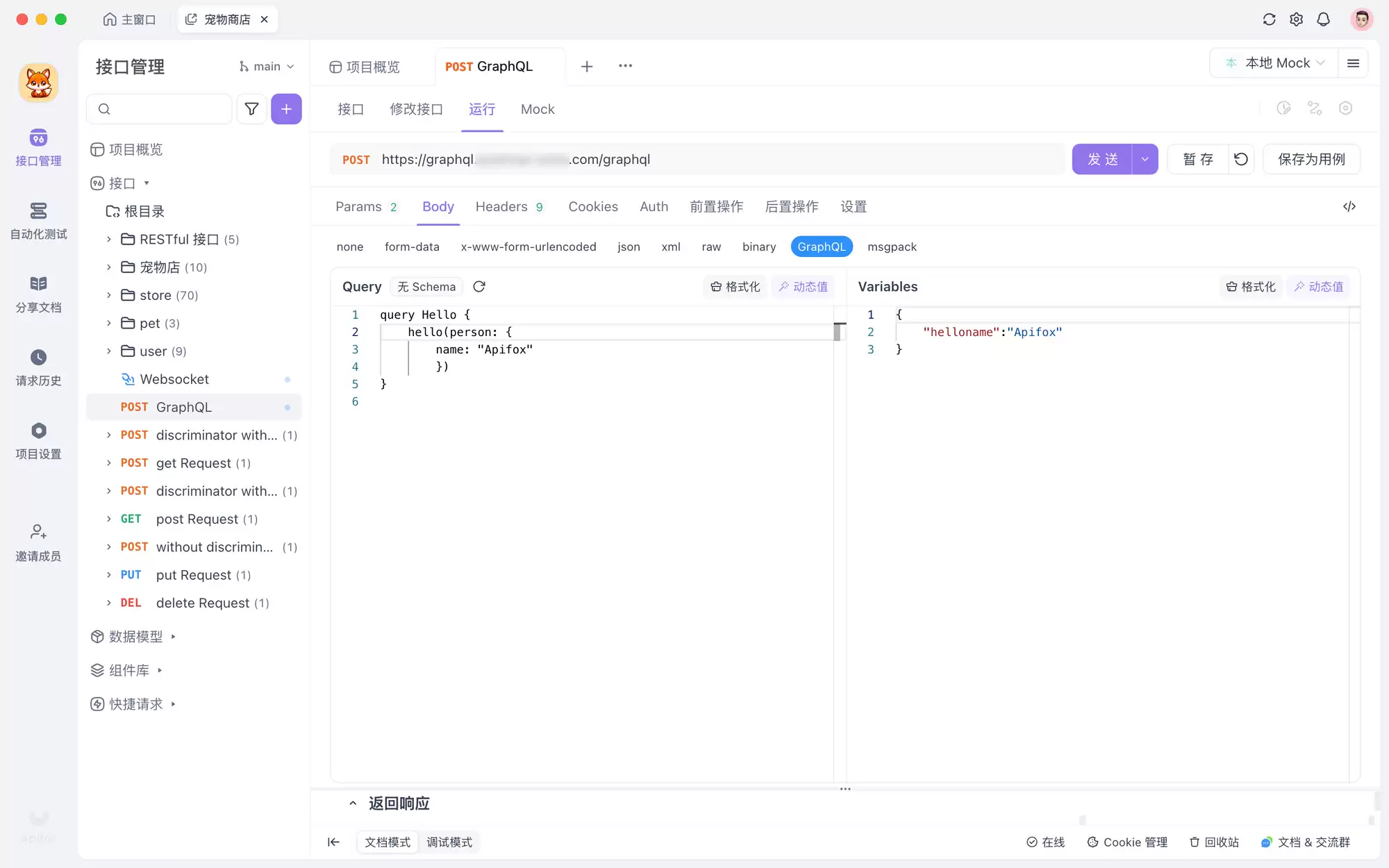Screen dimensions: 1389x868
Task: Select the msgpack body type
Action: pos(892,247)
